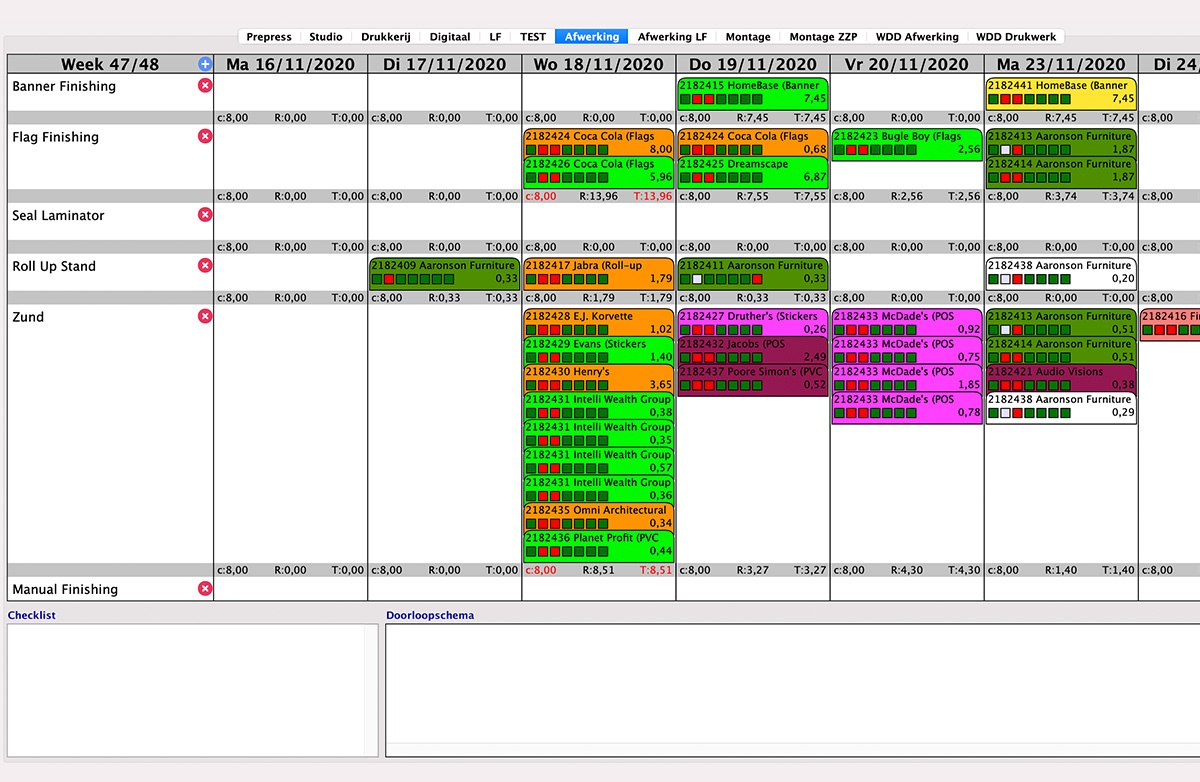This screenshot has width=1200, height=782.
Task: Click the red X beside Roll Up Stand
Action: tap(205, 265)
